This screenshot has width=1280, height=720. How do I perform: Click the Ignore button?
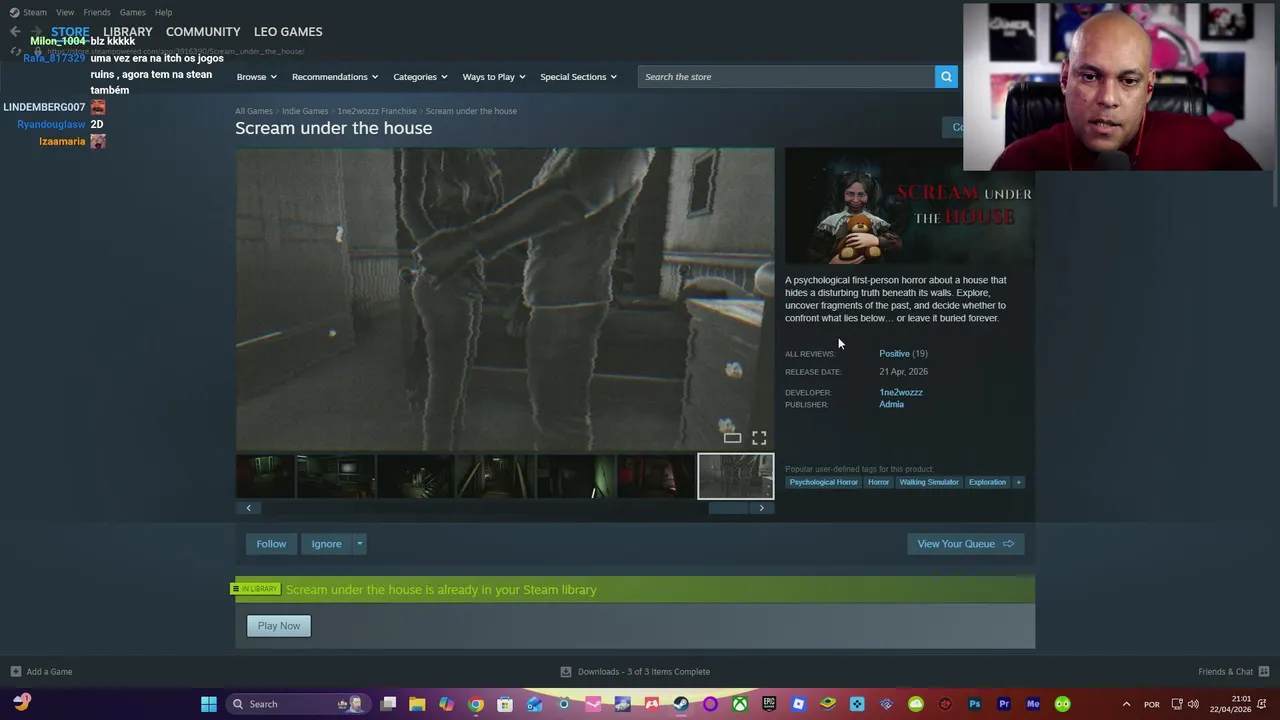[x=326, y=544]
